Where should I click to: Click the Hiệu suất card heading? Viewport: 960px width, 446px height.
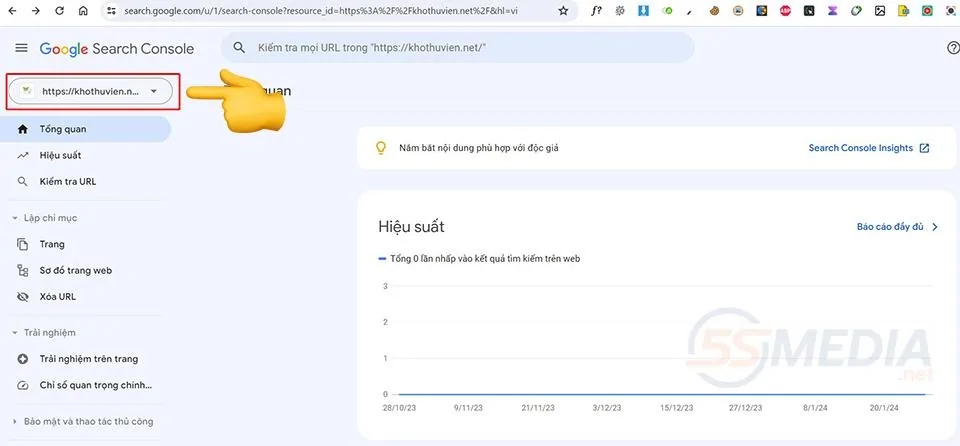(x=411, y=227)
